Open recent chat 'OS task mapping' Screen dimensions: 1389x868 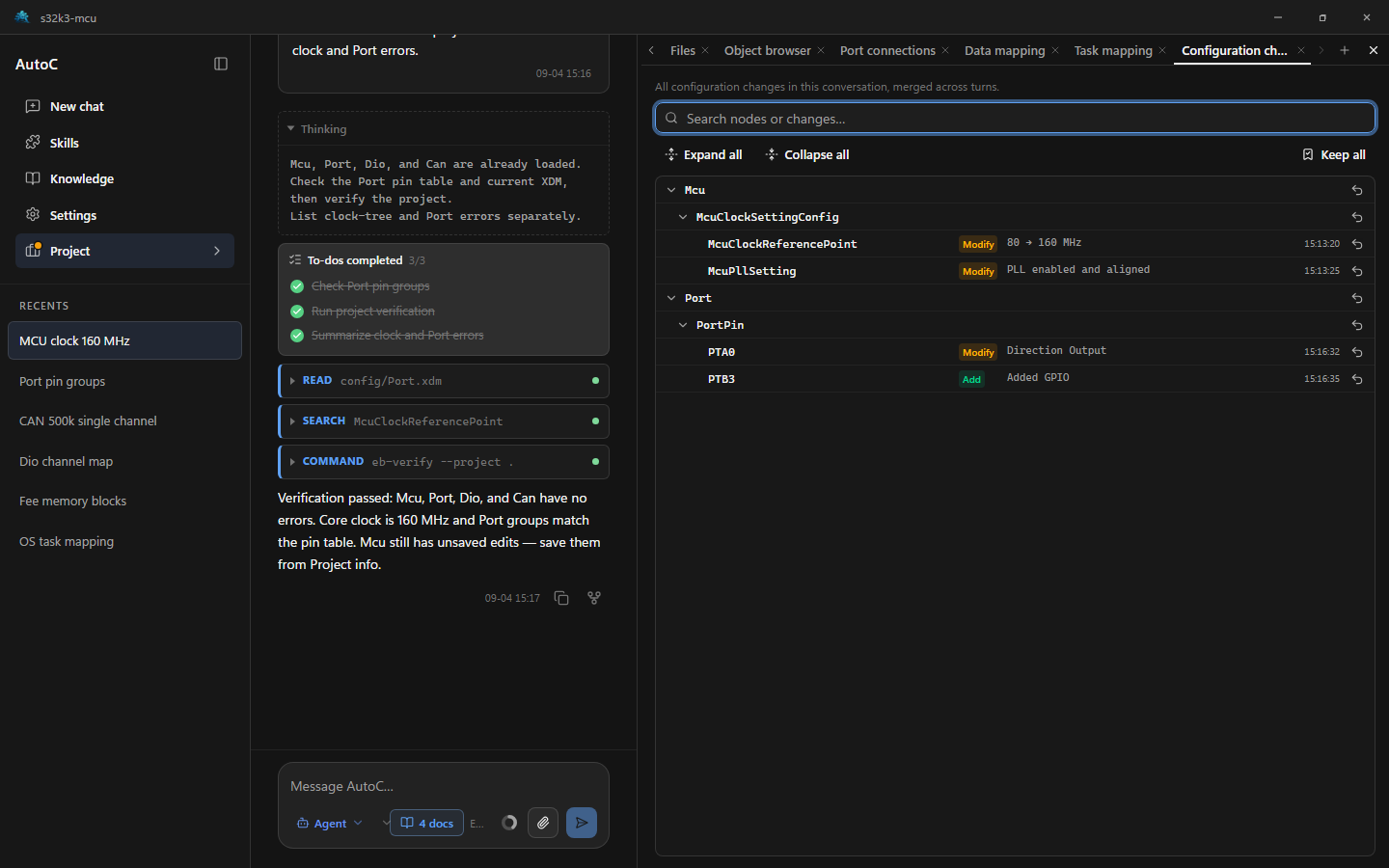pyautogui.click(x=124, y=541)
